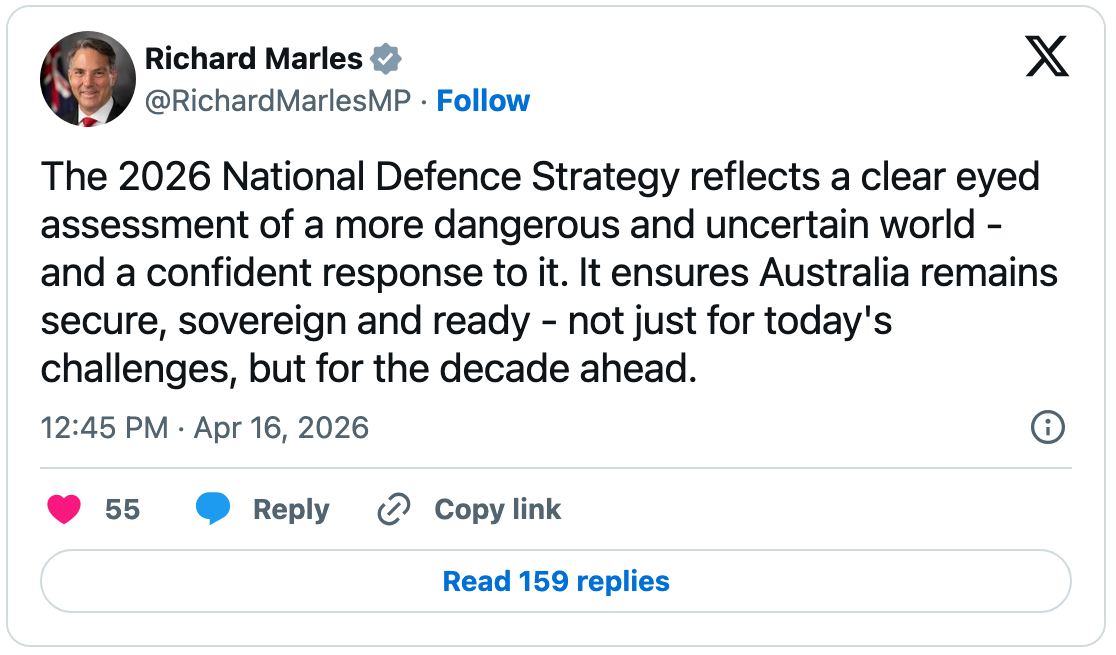Click the phrase "secure, sovereign and ready"

point(285,322)
